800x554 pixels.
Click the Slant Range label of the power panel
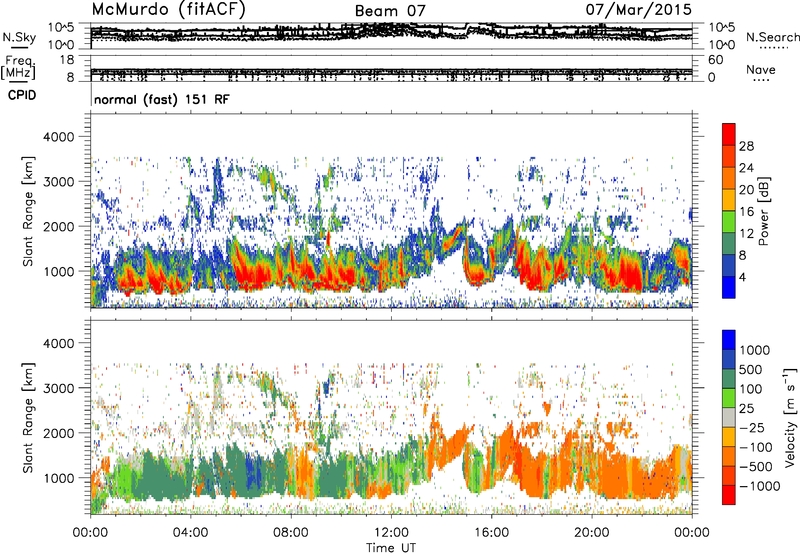28,211
